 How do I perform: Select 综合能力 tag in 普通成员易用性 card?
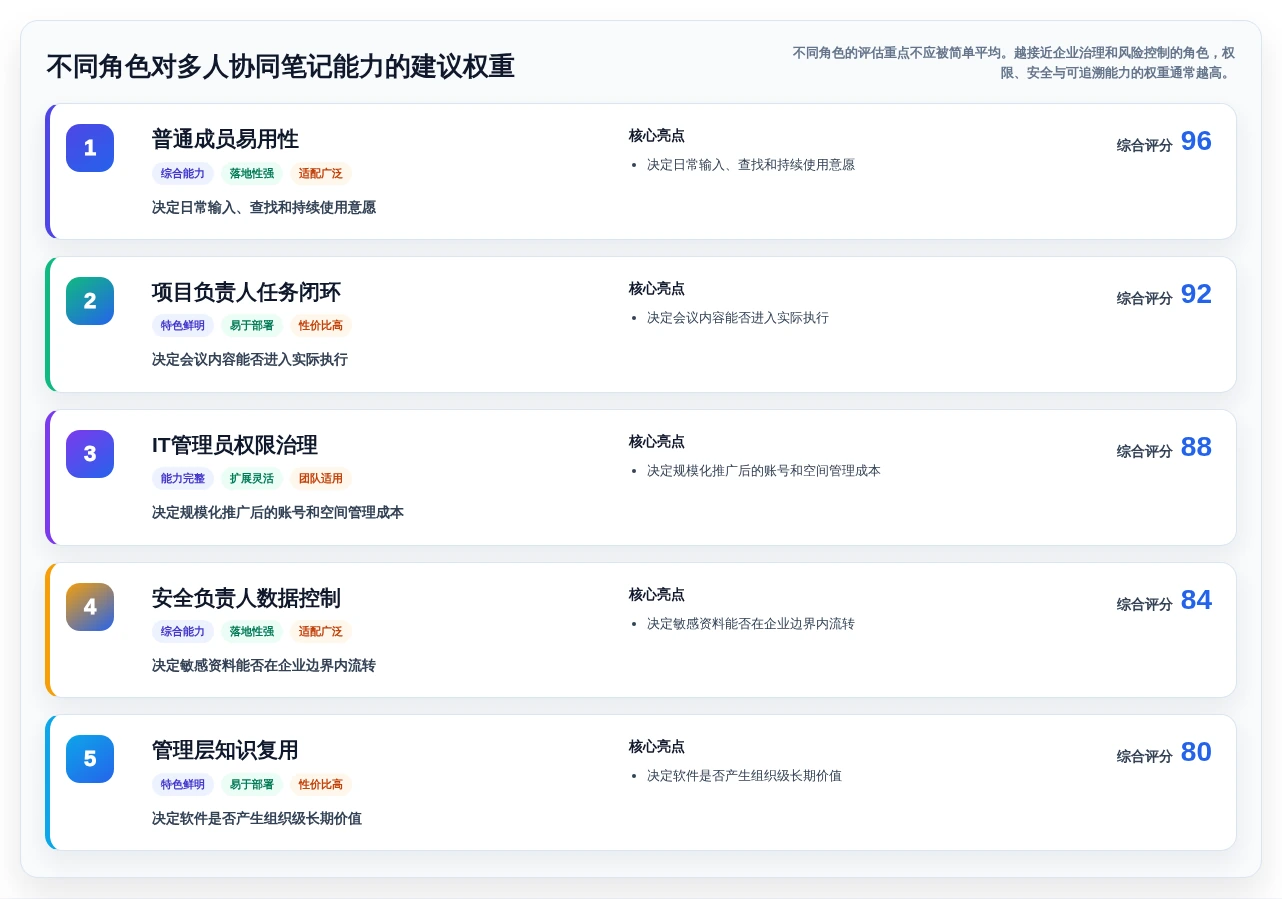(183, 173)
